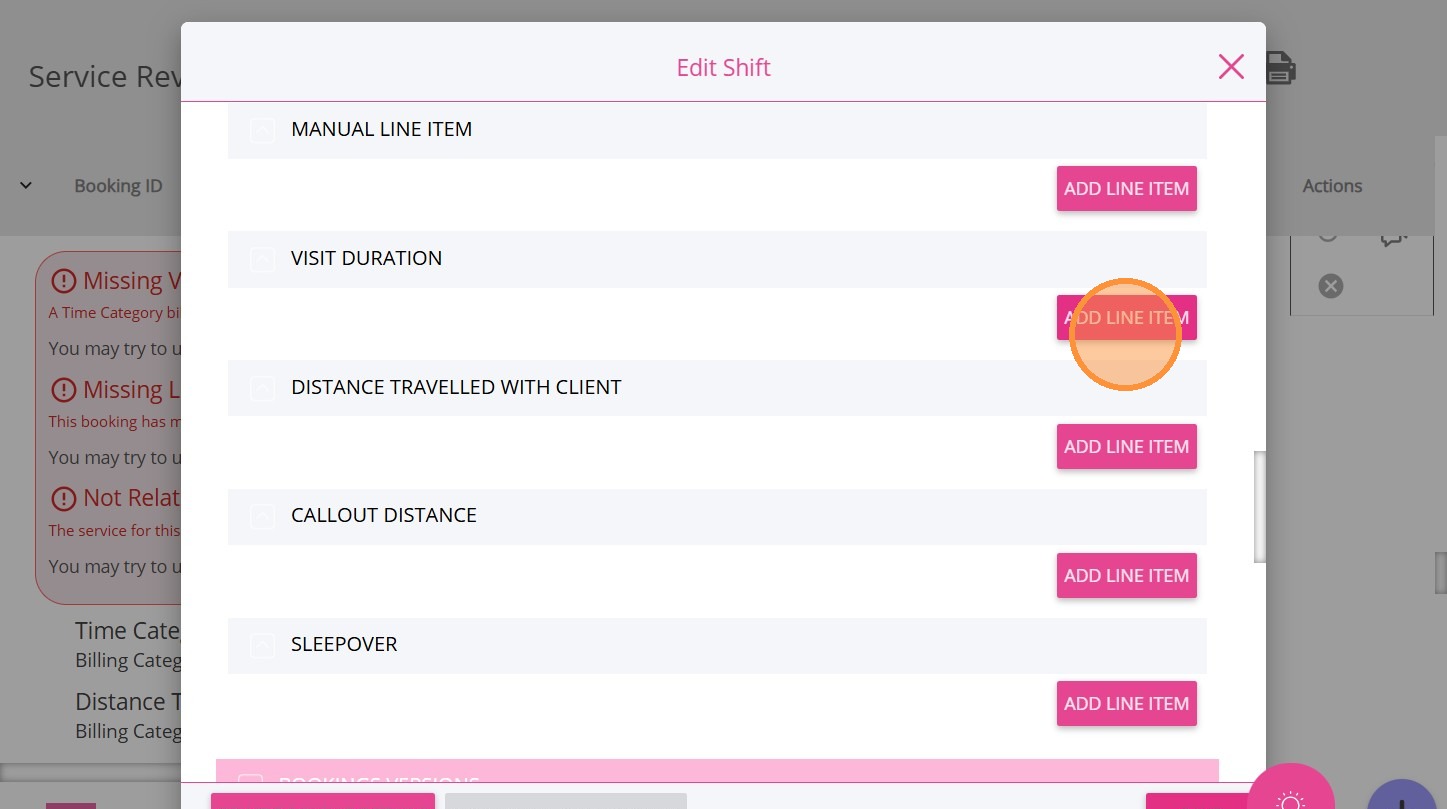
Task: Click the warning icon beside Missing V
Action: pos(64,281)
